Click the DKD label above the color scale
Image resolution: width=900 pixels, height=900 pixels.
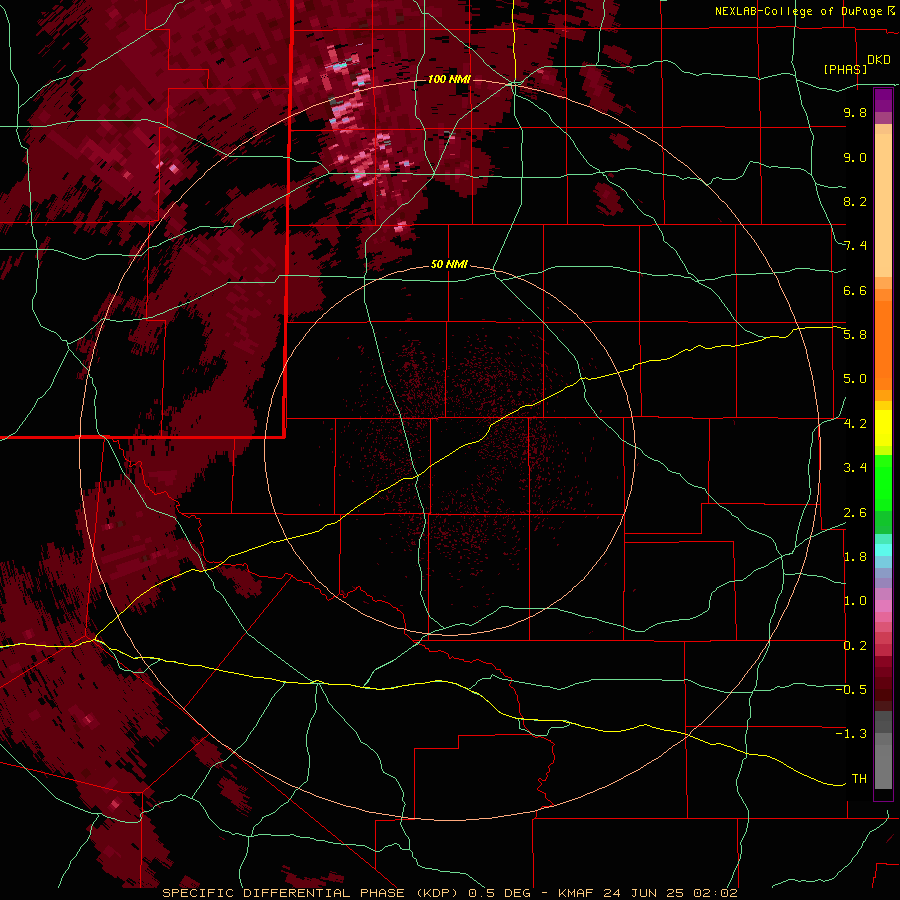click(x=879, y=60)
